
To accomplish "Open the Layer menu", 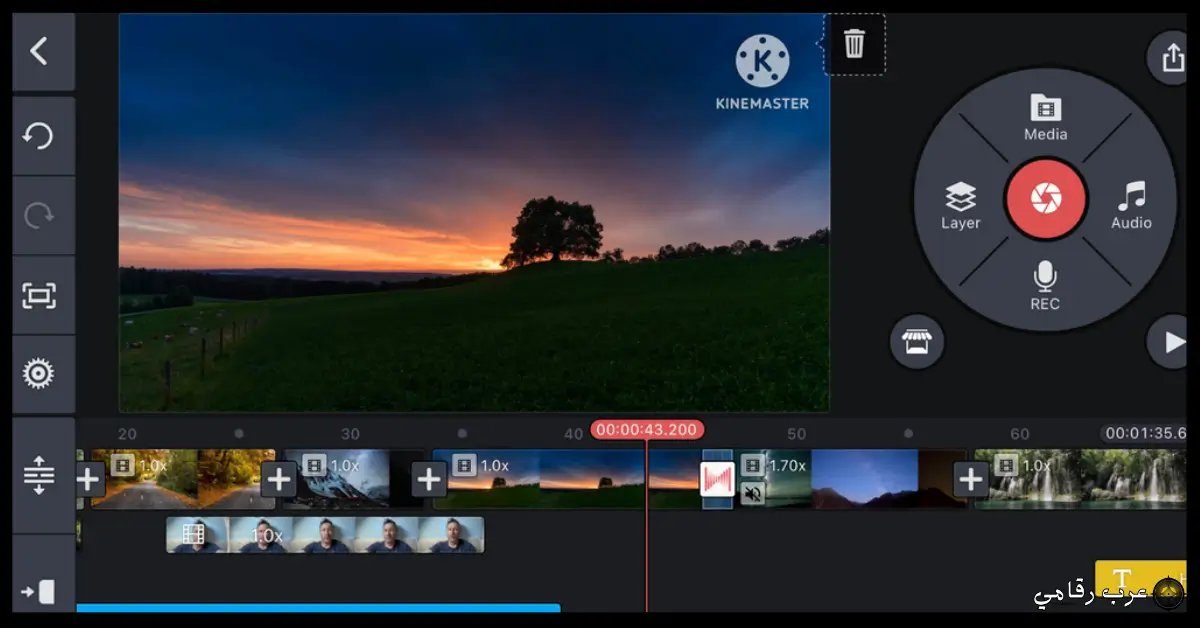I will pyautogui.click(x=960, y=206).
